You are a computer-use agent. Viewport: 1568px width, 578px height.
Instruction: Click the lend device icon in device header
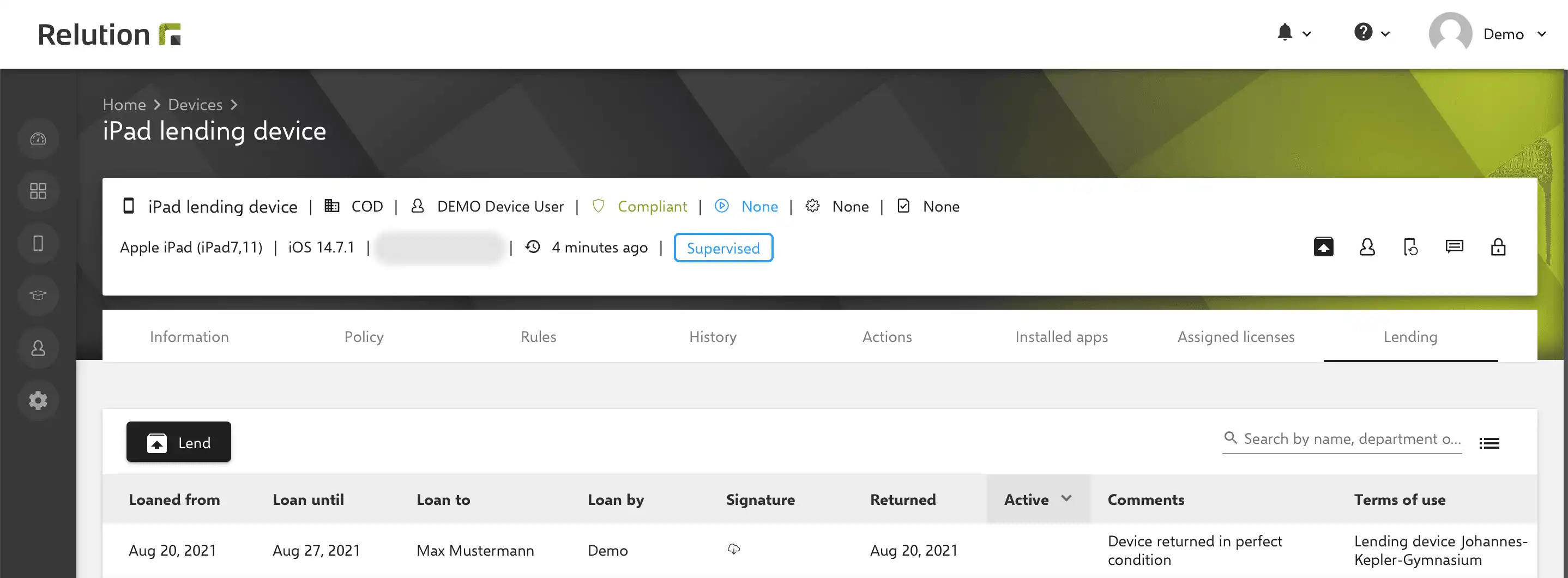tap(1323, 246)
